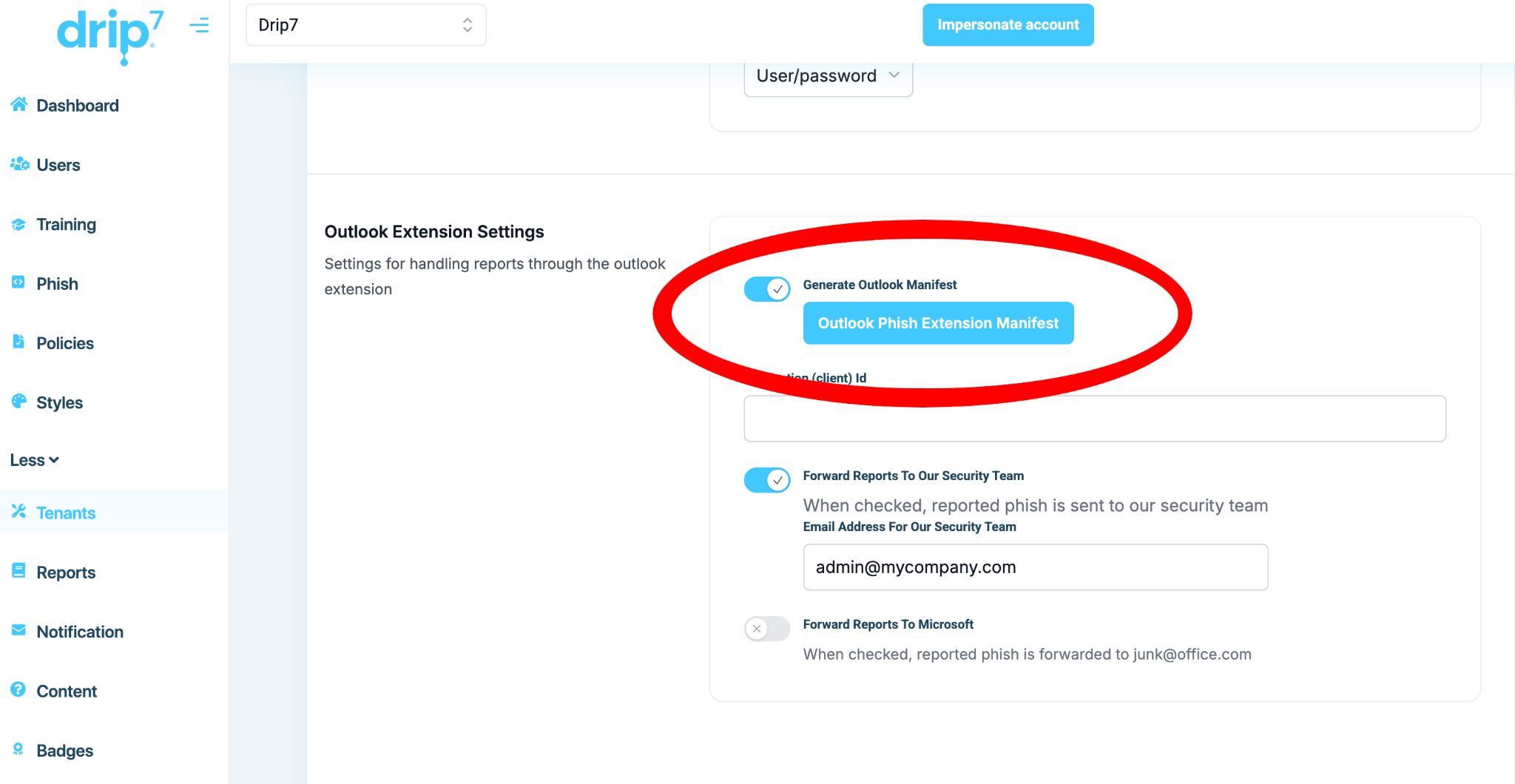Viewport: 1515px width, 784px height.
Task: Click the Dashboard house icon
Action: [x=19, y=104]
